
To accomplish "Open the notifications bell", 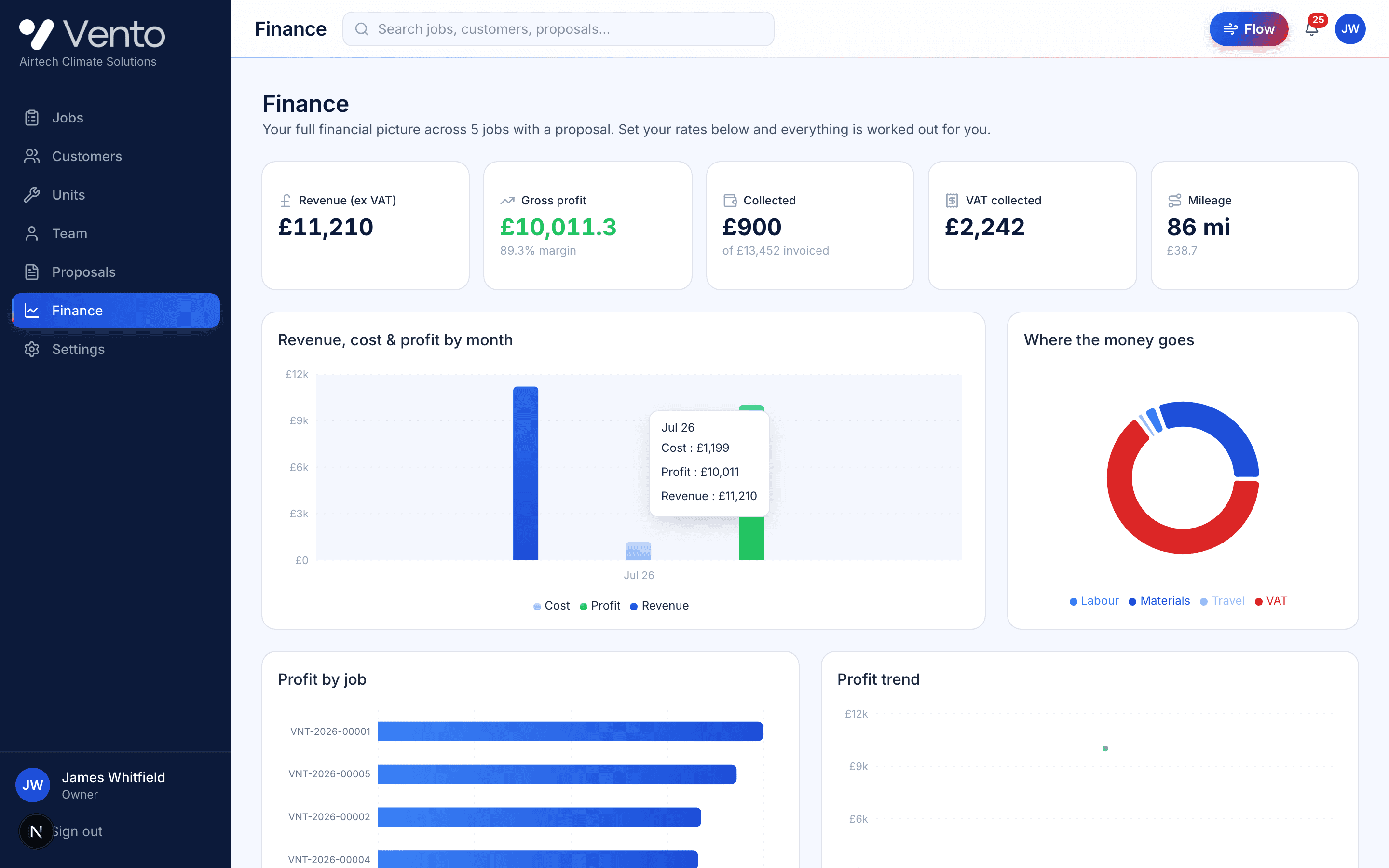I will pyautogui.click(x=1311, y=29).
